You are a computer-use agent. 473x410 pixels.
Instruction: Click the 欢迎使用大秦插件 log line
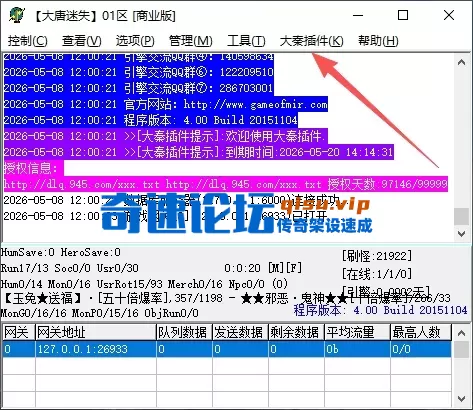pyautogui.click(x=166, y=136)
